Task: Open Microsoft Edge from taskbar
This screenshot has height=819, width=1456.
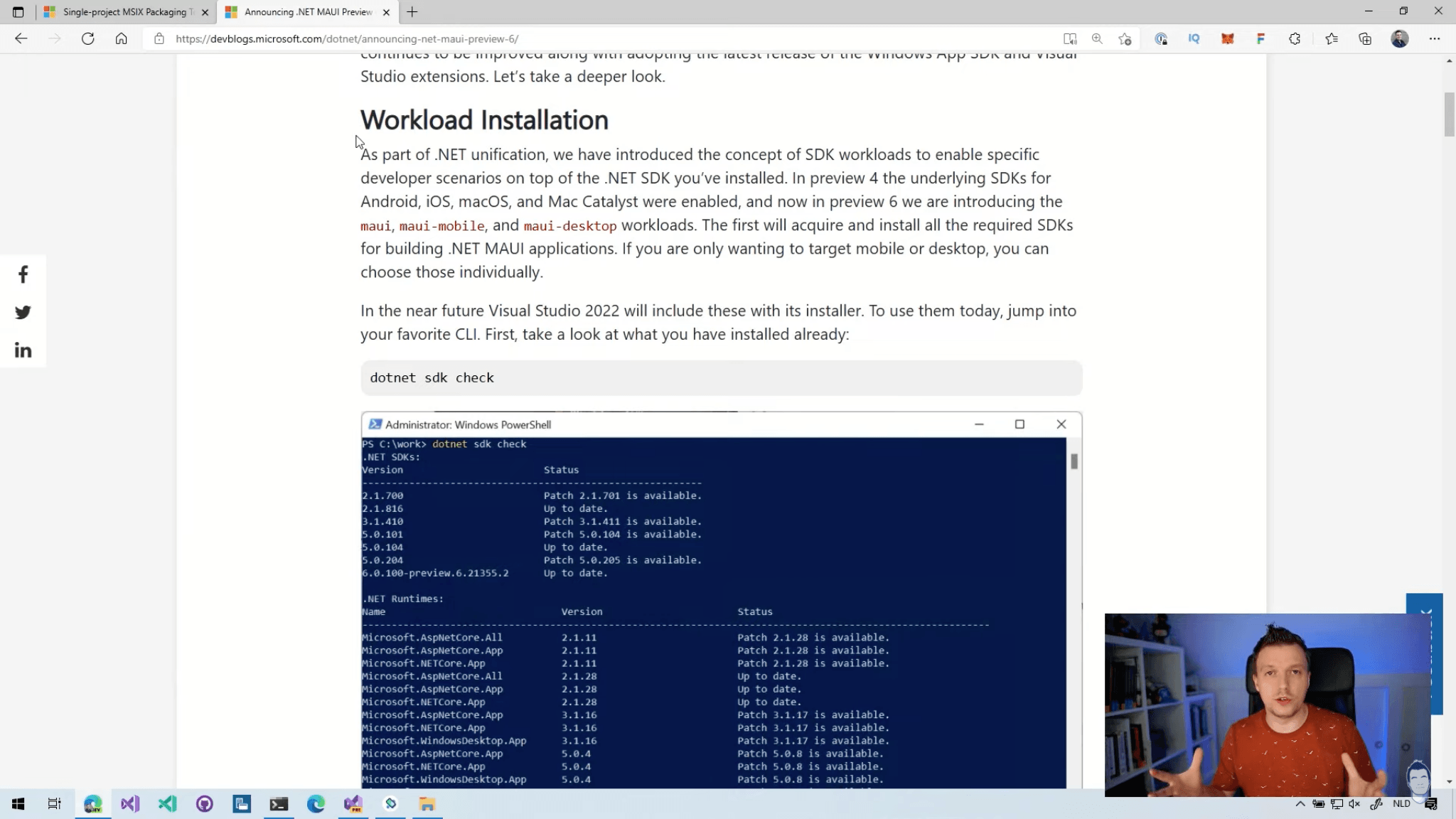Action: point(316,804)
